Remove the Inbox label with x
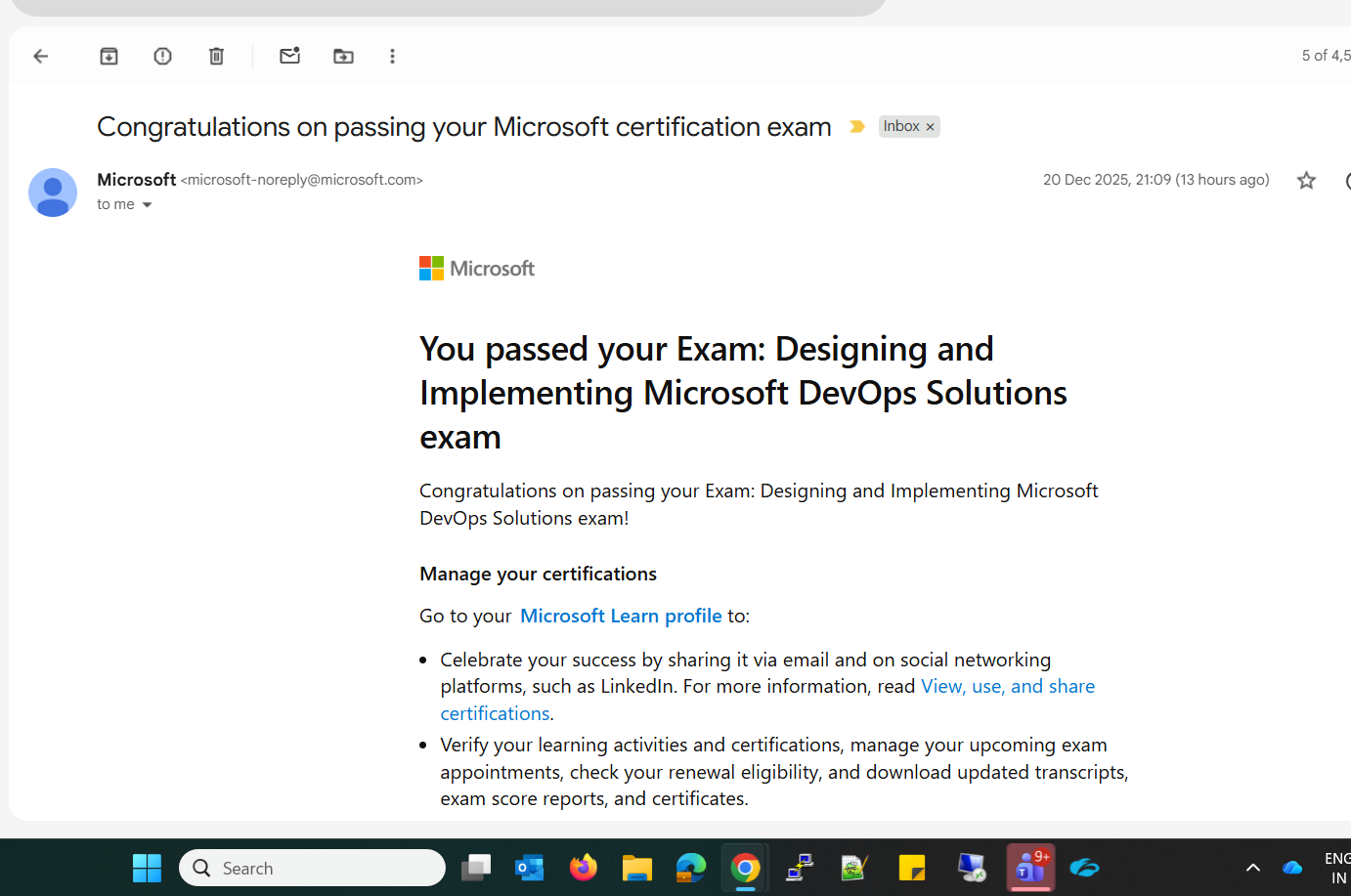This screenshot has width=1351, height=896. [931, 127]
